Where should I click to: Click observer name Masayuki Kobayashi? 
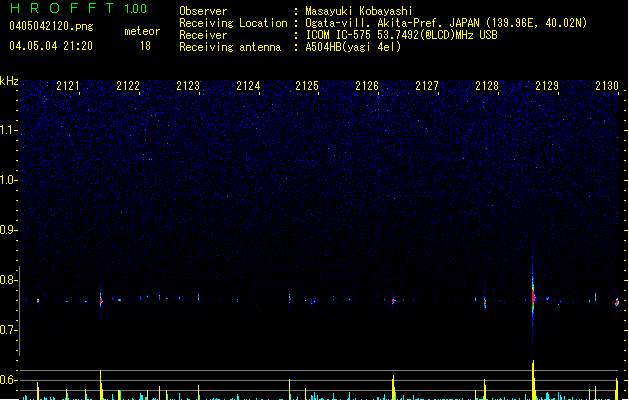(x=359, y=11)
